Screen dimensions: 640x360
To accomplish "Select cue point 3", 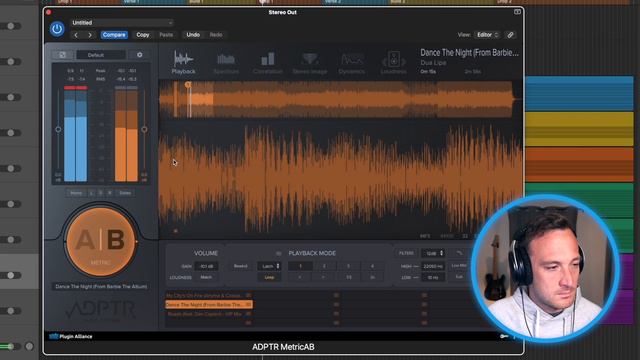I will (x=348, y=266).
